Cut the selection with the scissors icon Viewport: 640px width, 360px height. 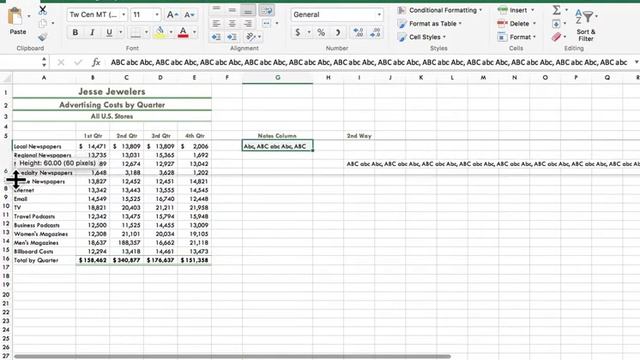42,10
